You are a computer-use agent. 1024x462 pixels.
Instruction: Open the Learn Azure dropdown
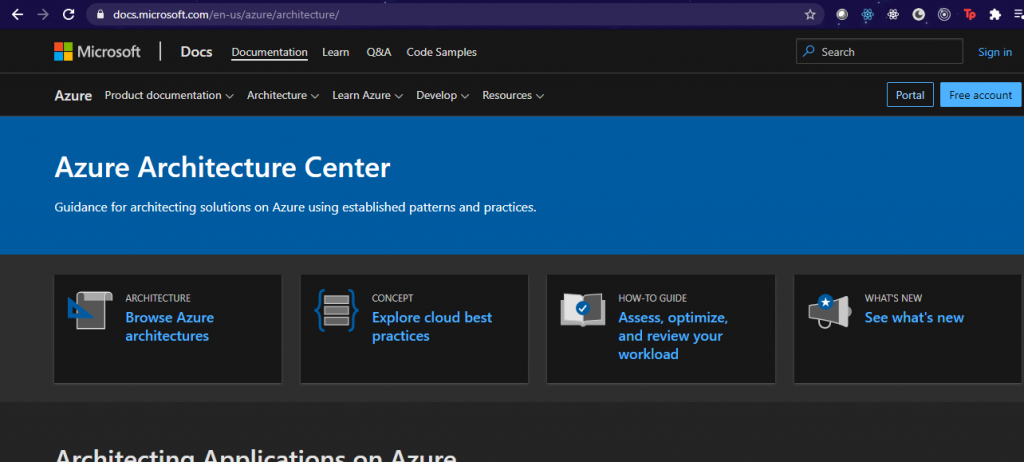367,96
